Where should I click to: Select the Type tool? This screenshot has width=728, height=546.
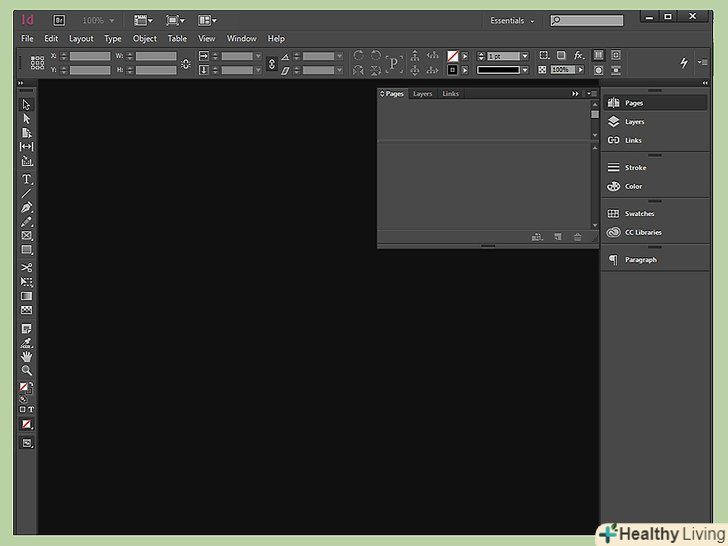pyautogui.click(x=27, y=179)
